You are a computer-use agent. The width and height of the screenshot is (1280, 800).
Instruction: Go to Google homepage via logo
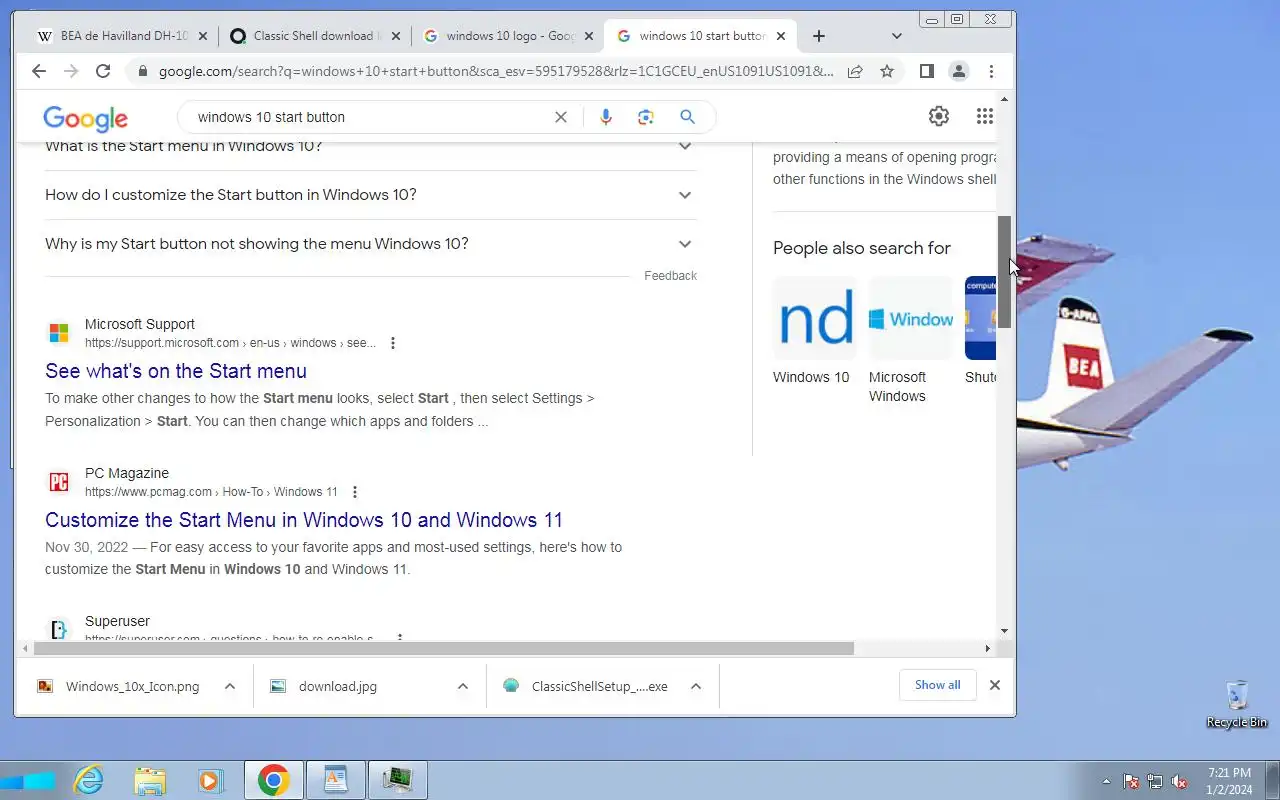(x=85, y=118)
